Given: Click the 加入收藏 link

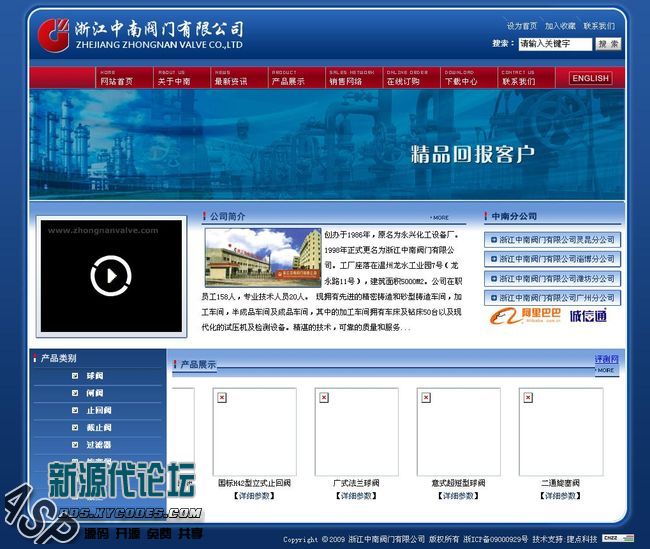Looking at the screenshot, I should [x=560, y=26].
